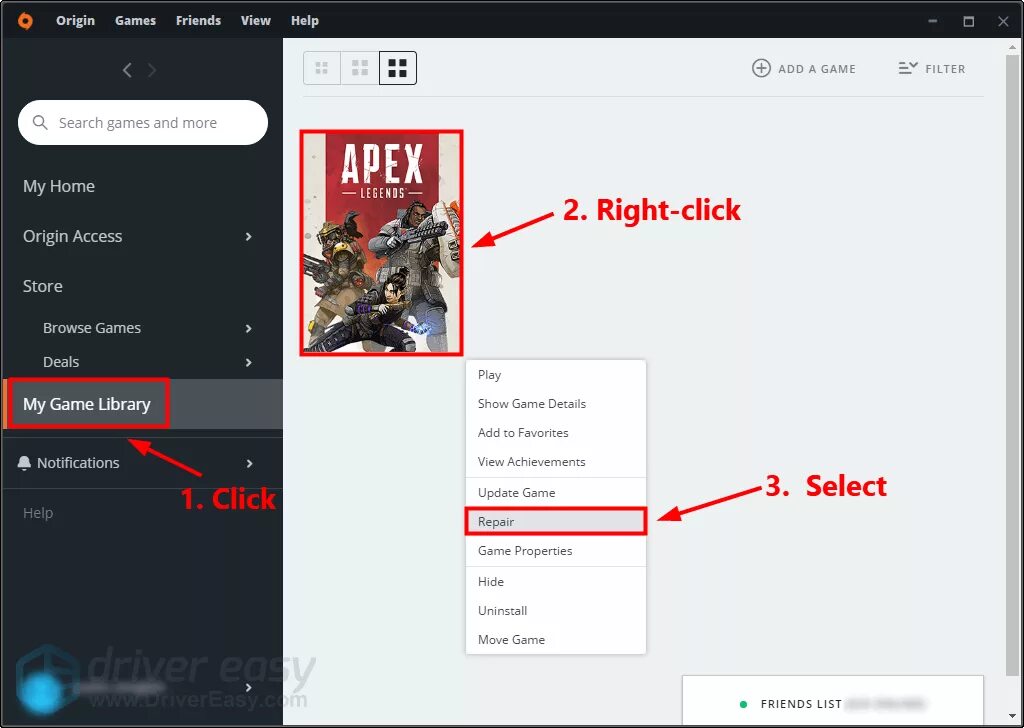
Task: Open the Friends List panel
Action: [x=833, y=701]
